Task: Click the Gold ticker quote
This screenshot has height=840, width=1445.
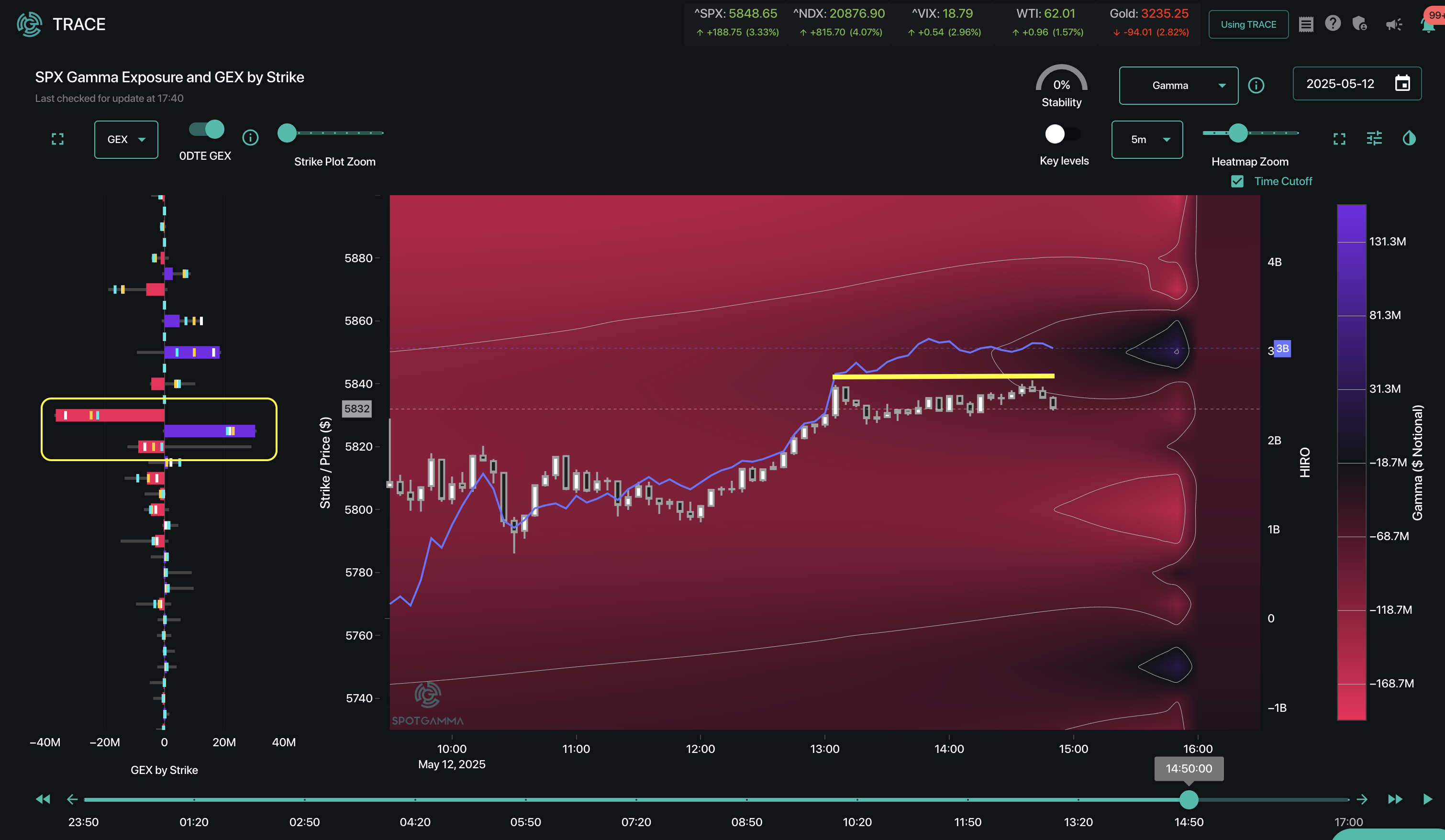Action: tap(1150, 22)
